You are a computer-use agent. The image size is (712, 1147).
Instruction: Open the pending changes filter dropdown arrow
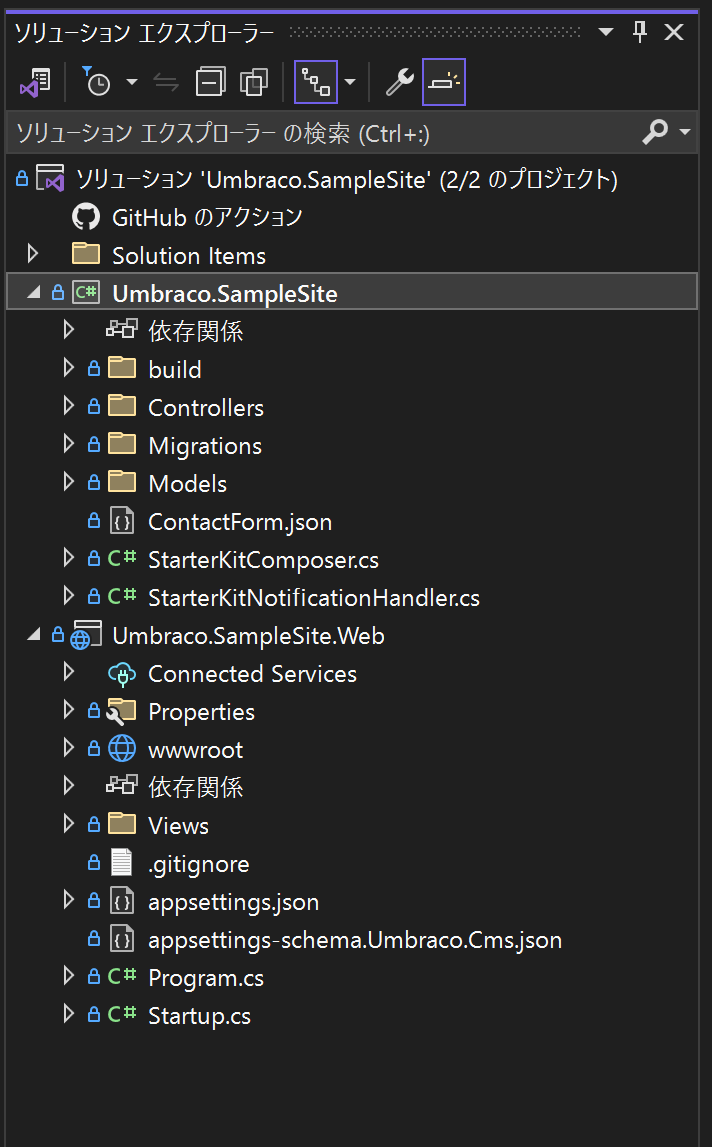(132, 83)
